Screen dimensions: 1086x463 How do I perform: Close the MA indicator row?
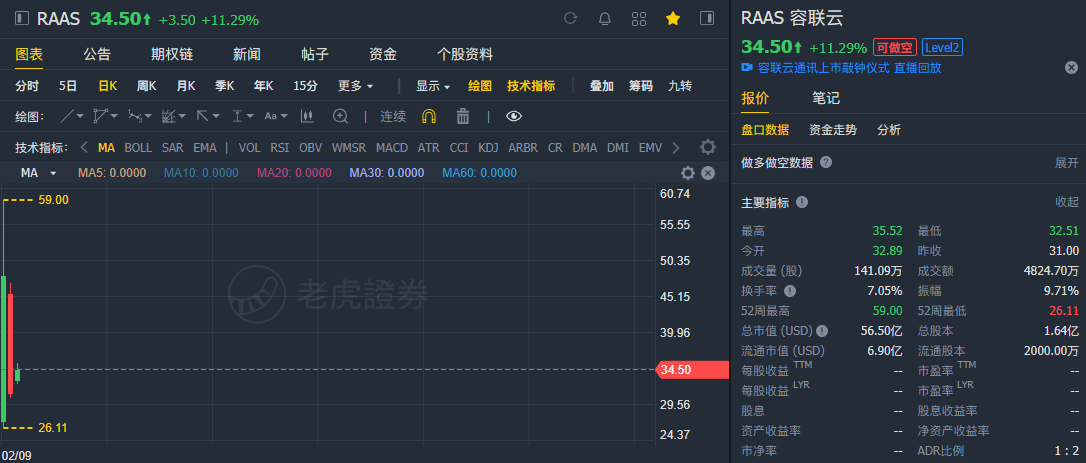coord(707,173)
